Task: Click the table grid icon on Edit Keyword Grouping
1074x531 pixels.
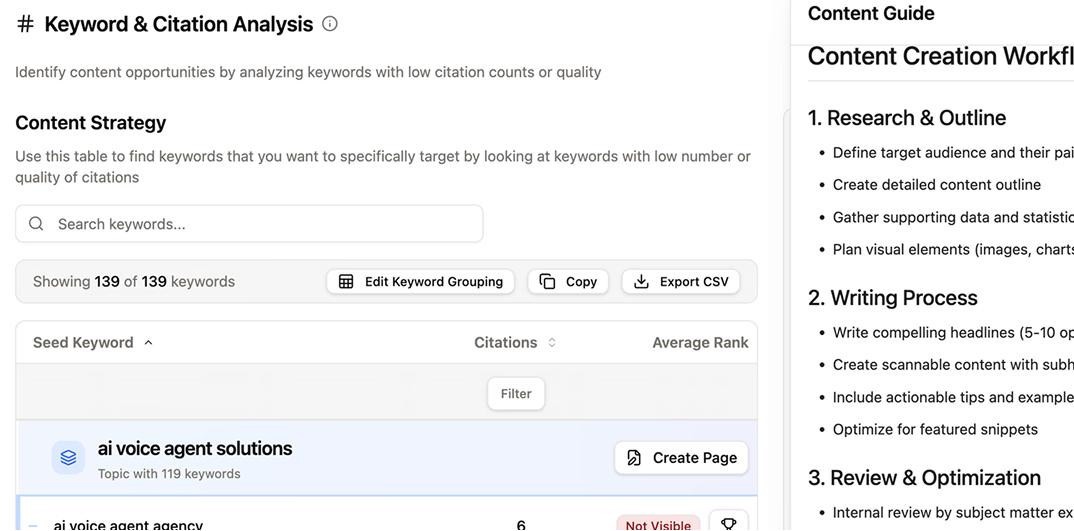Action: [346, 282]
